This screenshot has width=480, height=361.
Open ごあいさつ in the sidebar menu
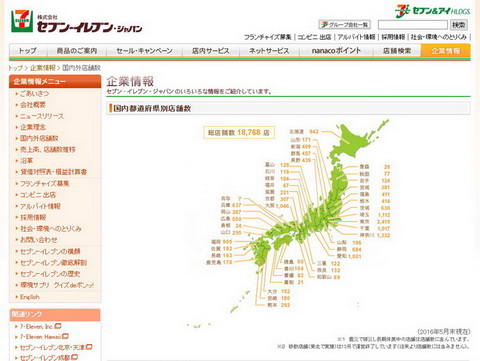[x=35, y=94]
